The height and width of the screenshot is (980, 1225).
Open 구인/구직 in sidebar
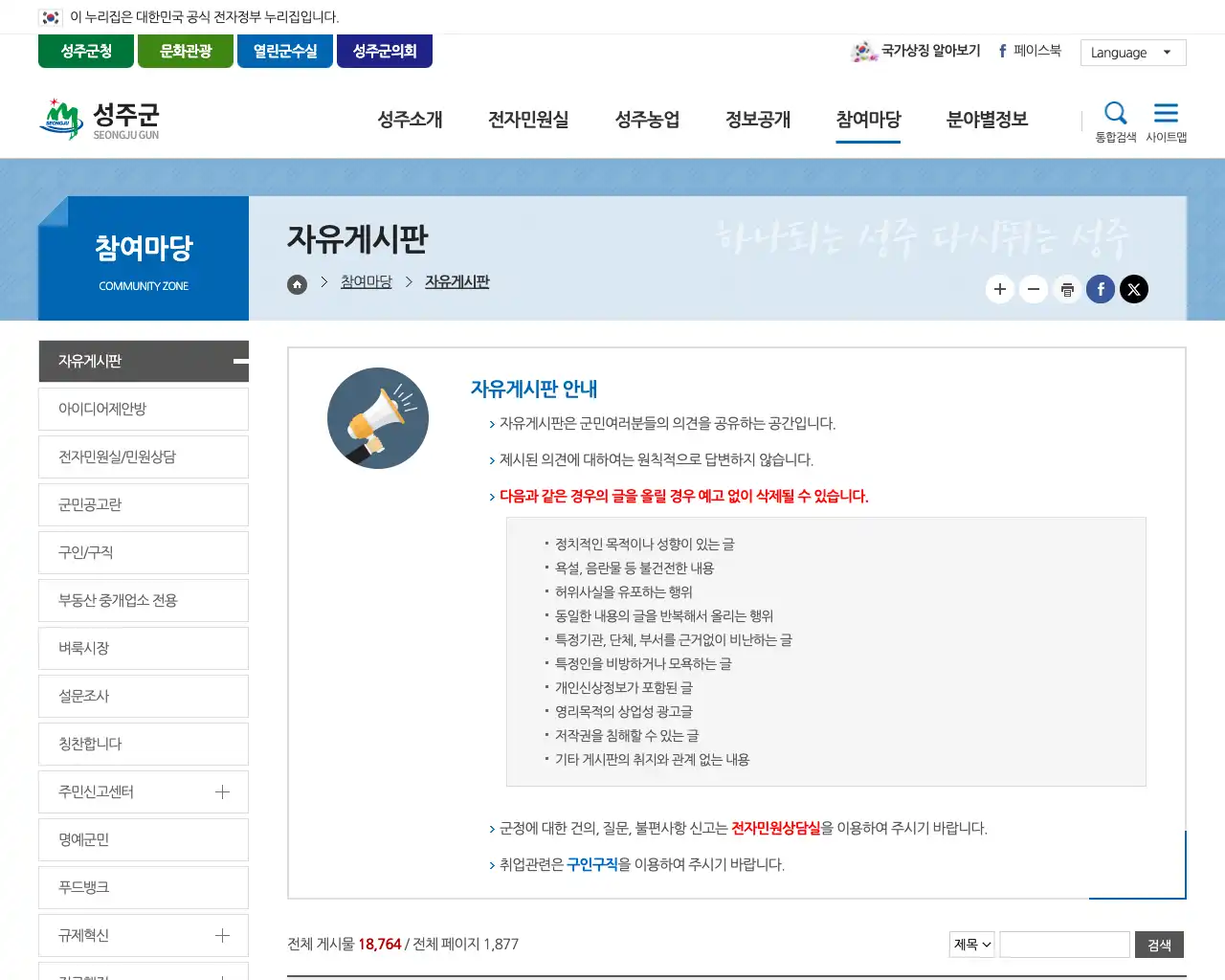[x=144, y=552]
